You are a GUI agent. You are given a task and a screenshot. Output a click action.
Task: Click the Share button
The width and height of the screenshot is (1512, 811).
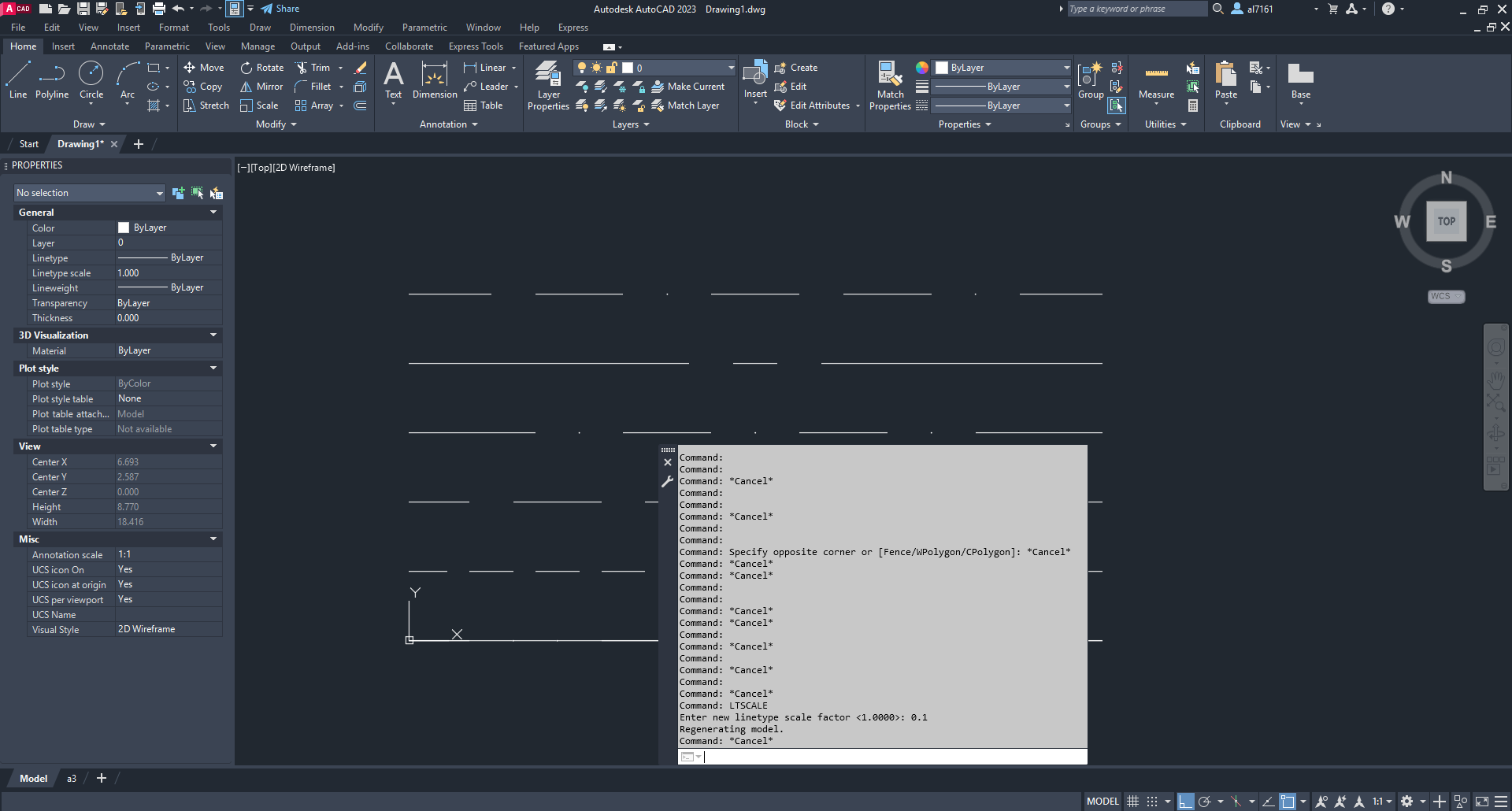pyautogui.click(x=280, y=9)
